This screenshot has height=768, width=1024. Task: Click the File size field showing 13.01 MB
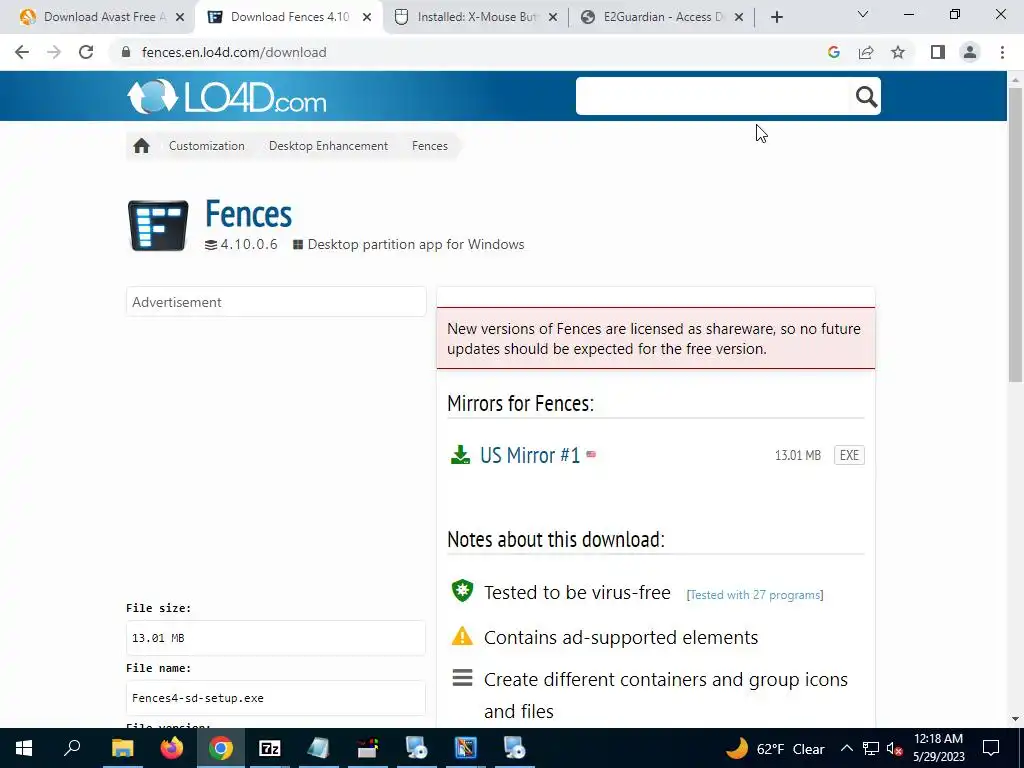point(276,638)
